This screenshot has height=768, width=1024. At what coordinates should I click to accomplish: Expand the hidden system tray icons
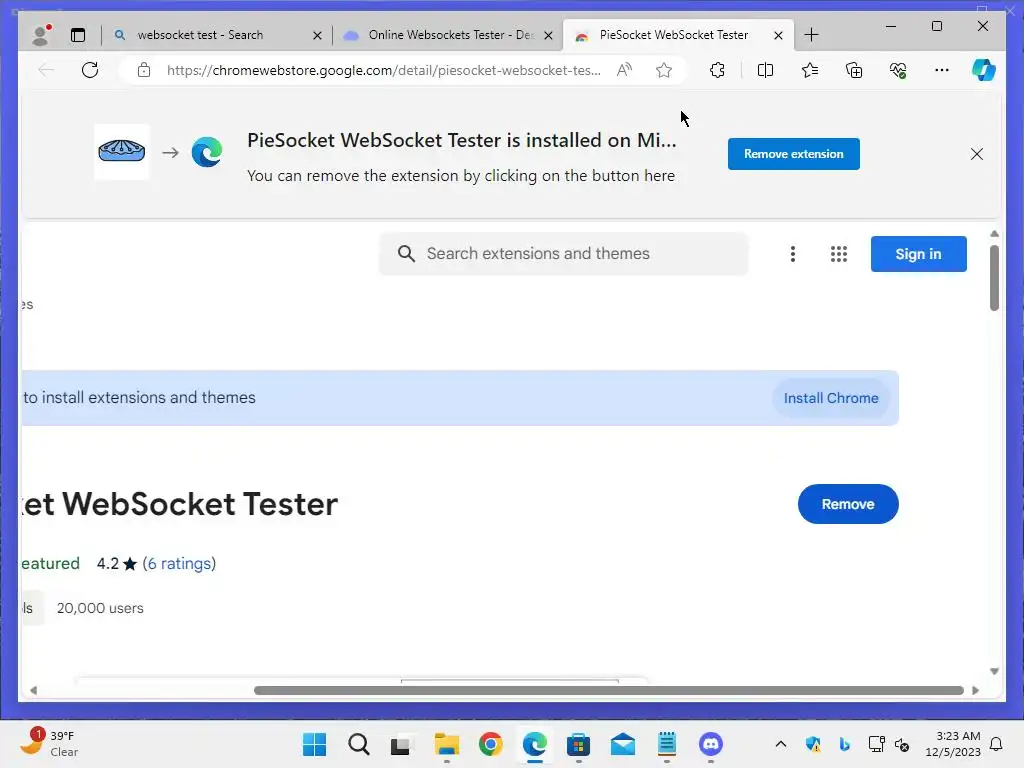coord(780,744)
